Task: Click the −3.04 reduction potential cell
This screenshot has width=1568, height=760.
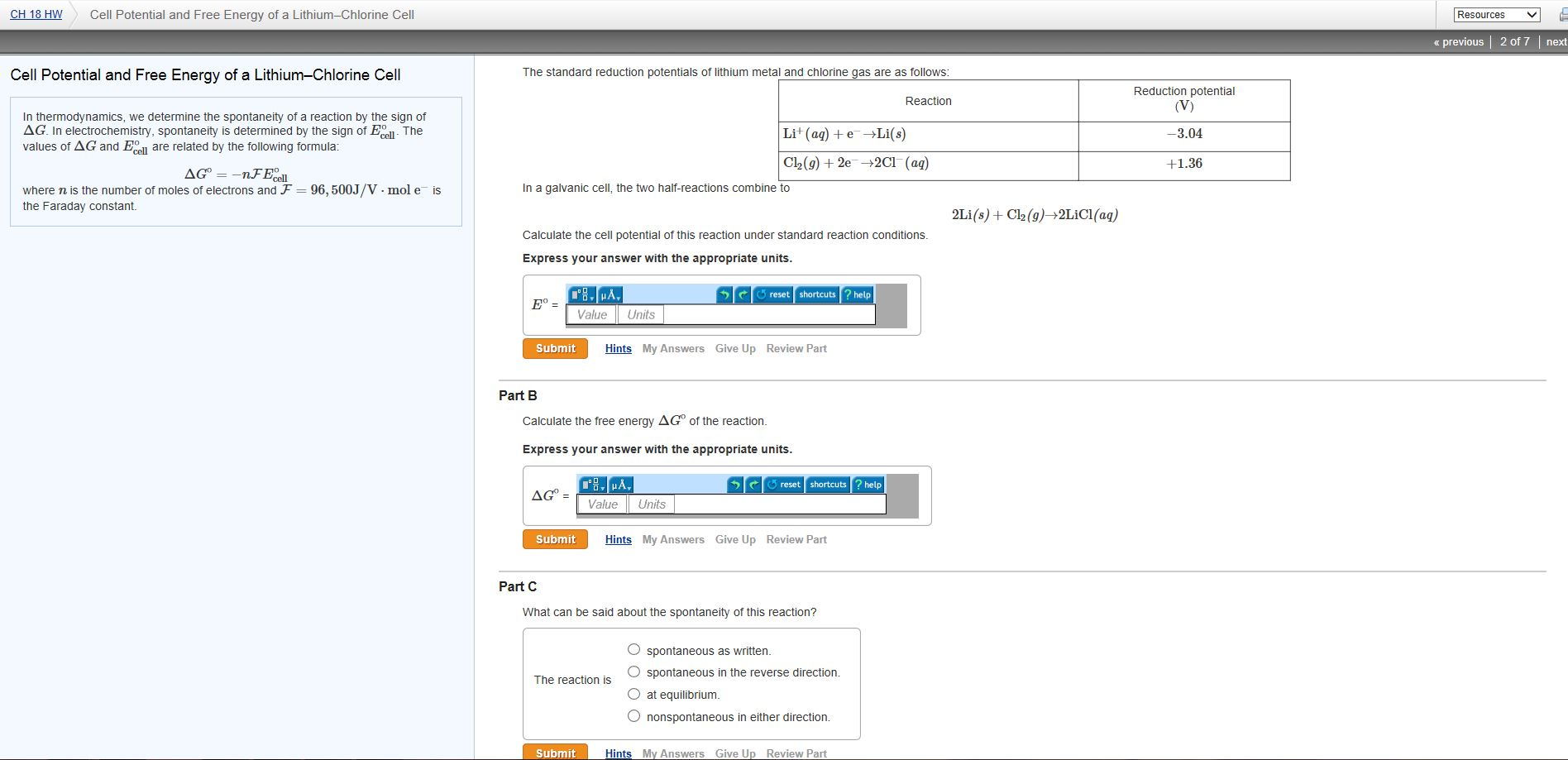Action: 1184,136
